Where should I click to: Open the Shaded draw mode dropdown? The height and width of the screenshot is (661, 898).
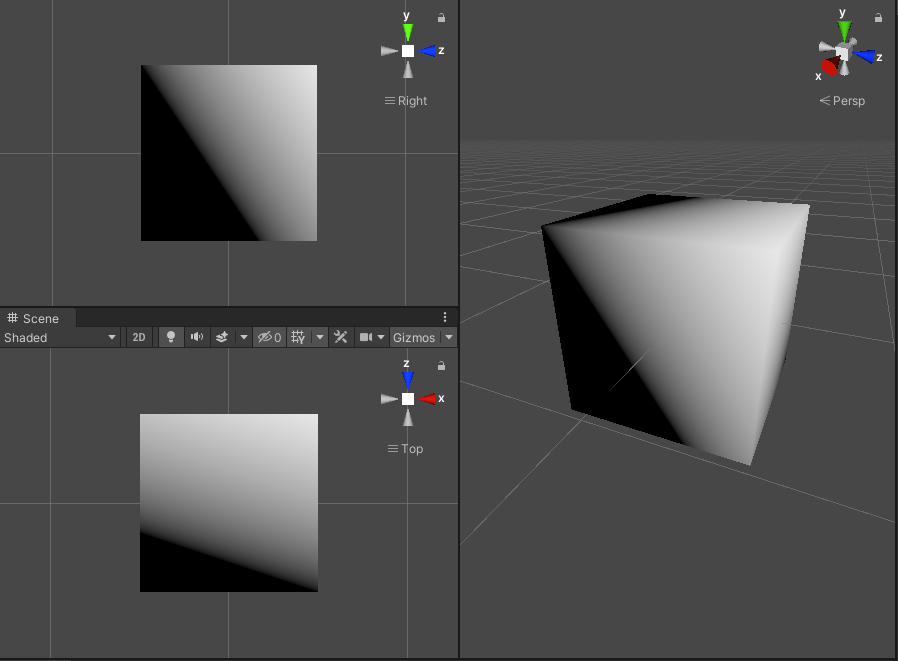60,337
